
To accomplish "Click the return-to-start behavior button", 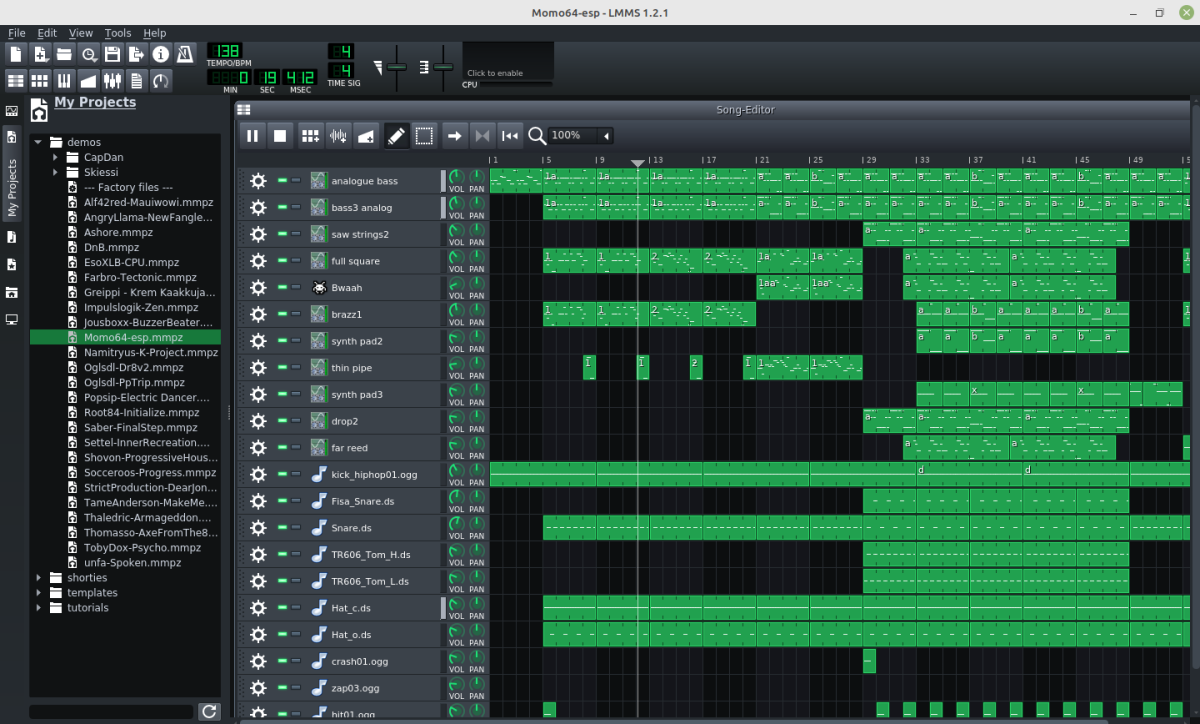I will click(x=510, y=135).
